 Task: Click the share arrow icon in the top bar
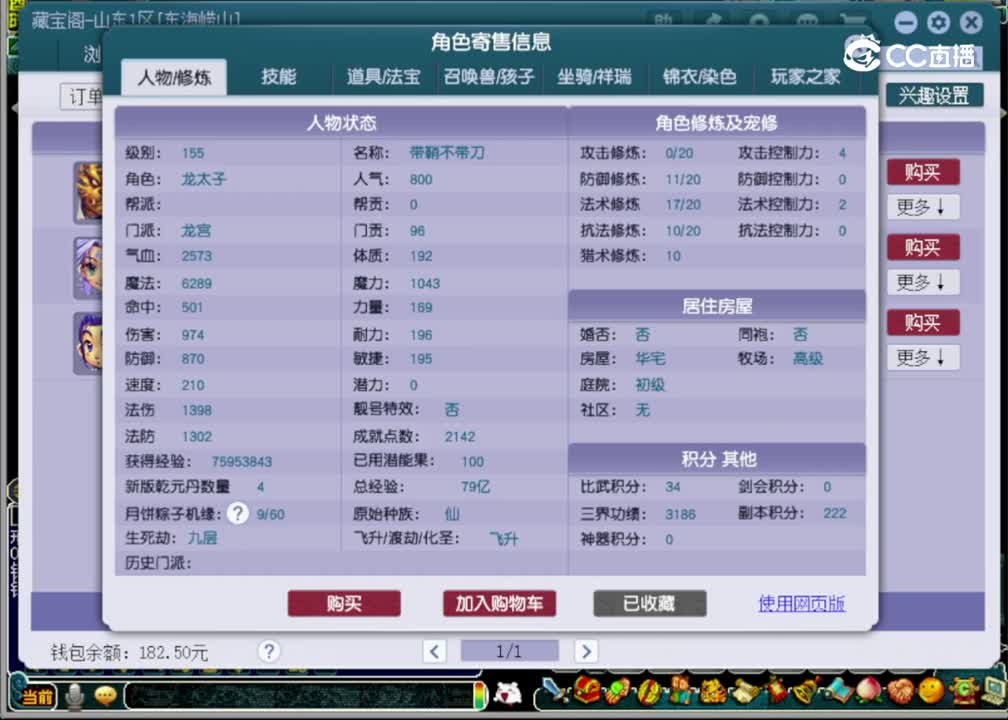713,20
